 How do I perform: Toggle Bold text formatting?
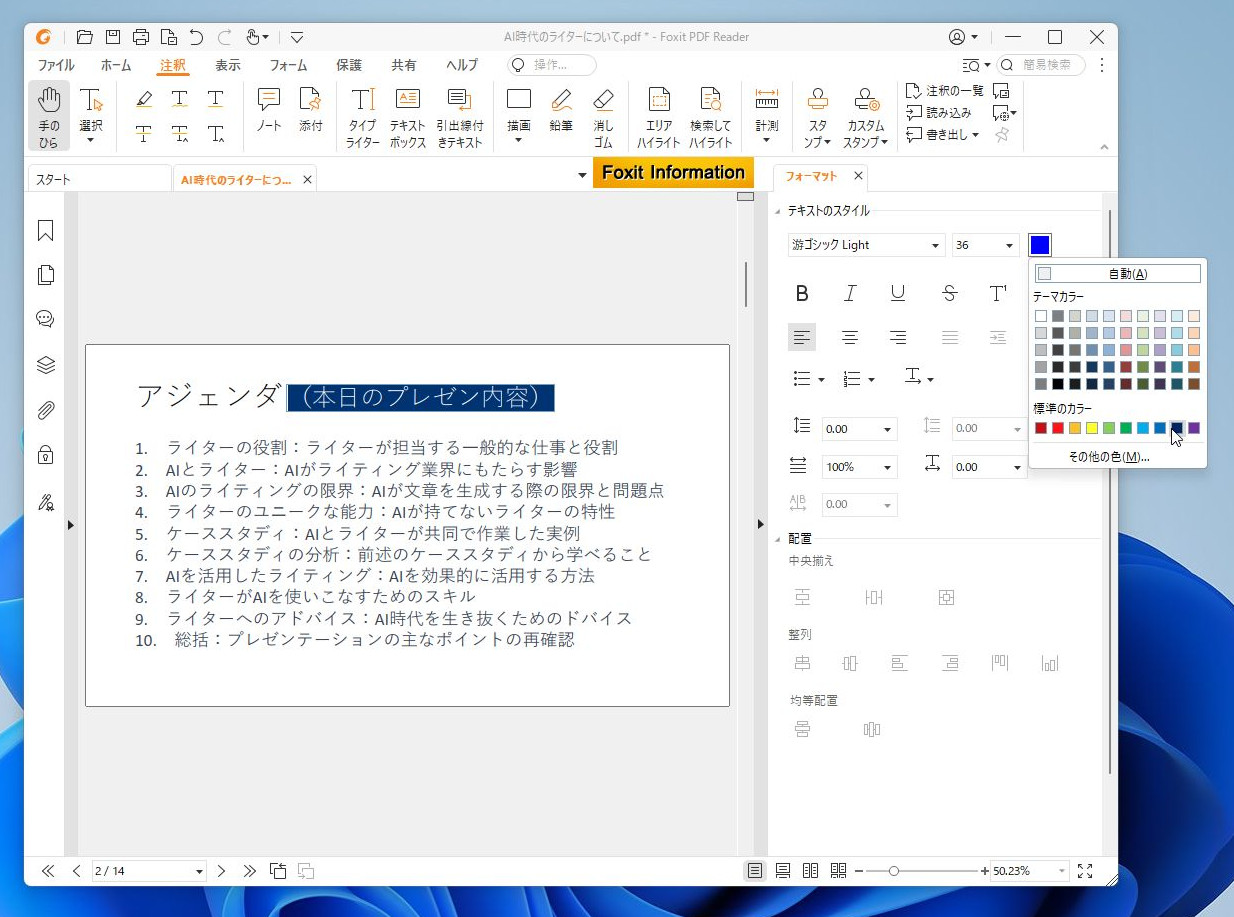802,293
